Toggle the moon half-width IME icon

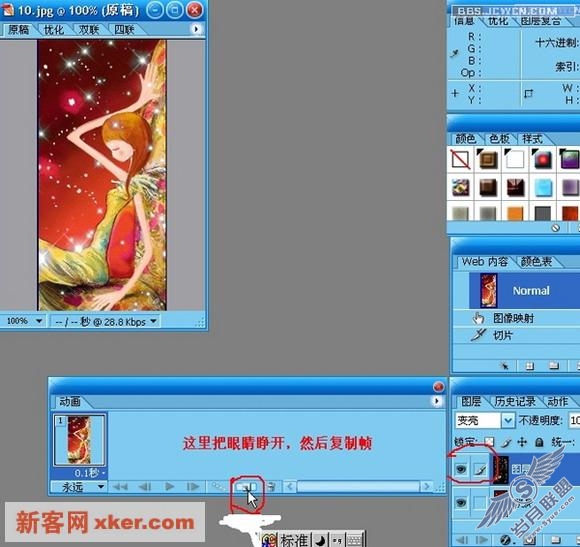[x=320, y=541]
